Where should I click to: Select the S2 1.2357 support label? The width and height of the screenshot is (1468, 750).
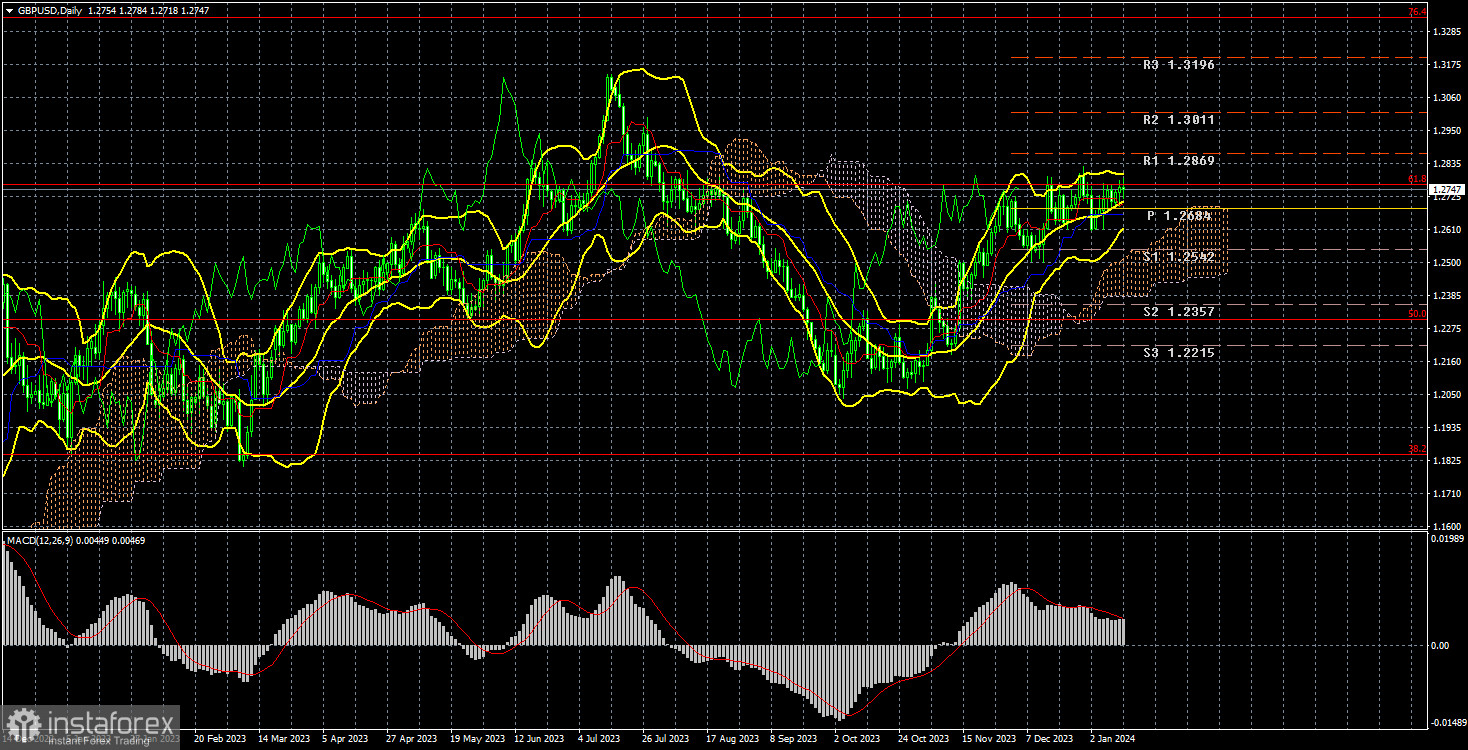click(1180, 312)
